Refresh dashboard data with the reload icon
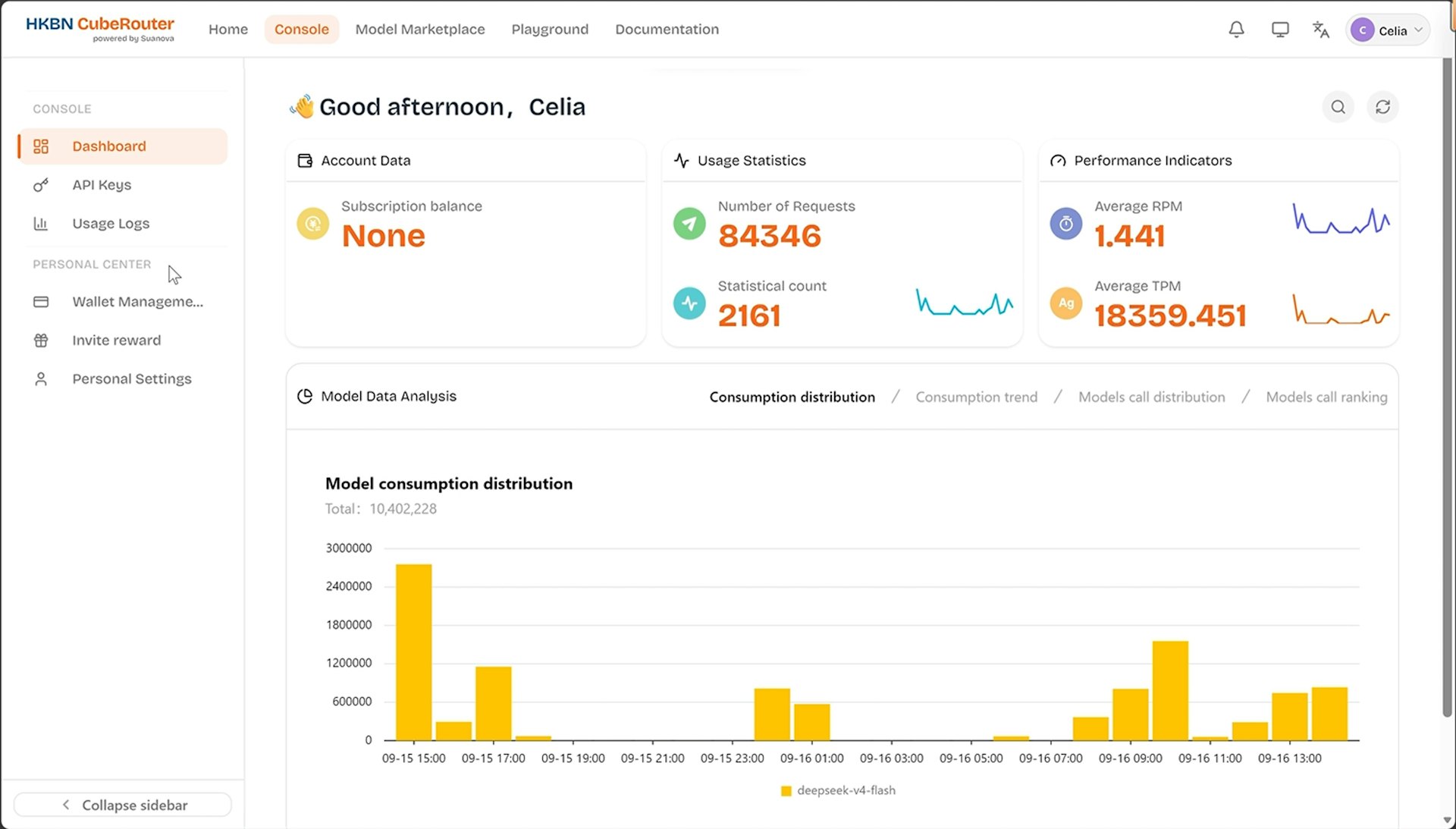The image size is (1456, 829). [1382, 107]
